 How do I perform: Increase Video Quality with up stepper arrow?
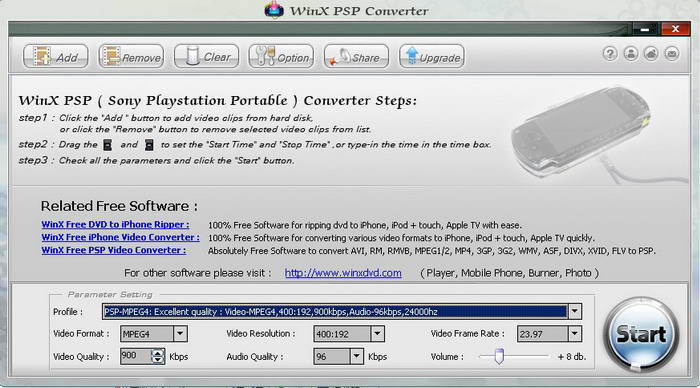click(158, 353)
